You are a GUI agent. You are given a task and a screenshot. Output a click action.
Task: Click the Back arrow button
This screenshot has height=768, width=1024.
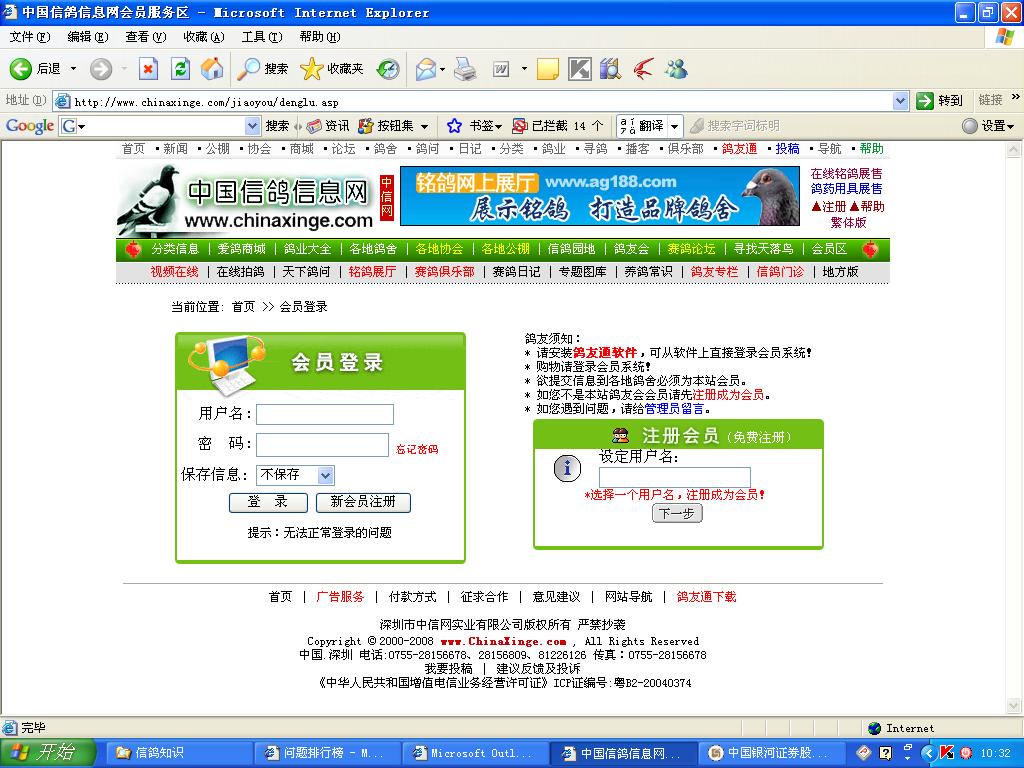tap(35, 69)
